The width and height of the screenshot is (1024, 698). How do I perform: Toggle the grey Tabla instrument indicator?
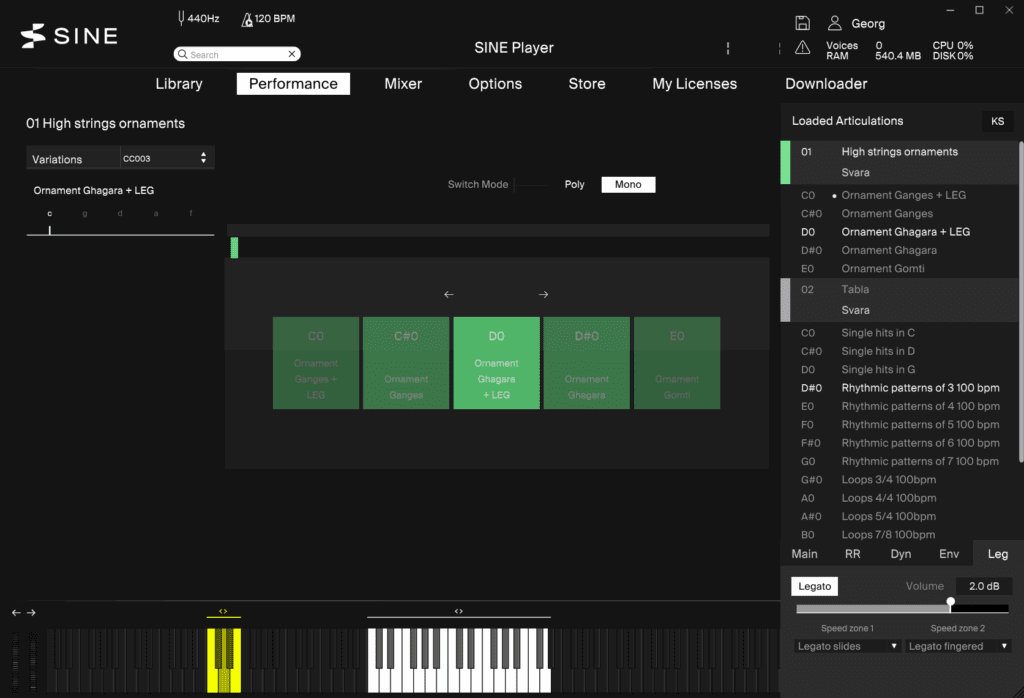click(786, 300)
